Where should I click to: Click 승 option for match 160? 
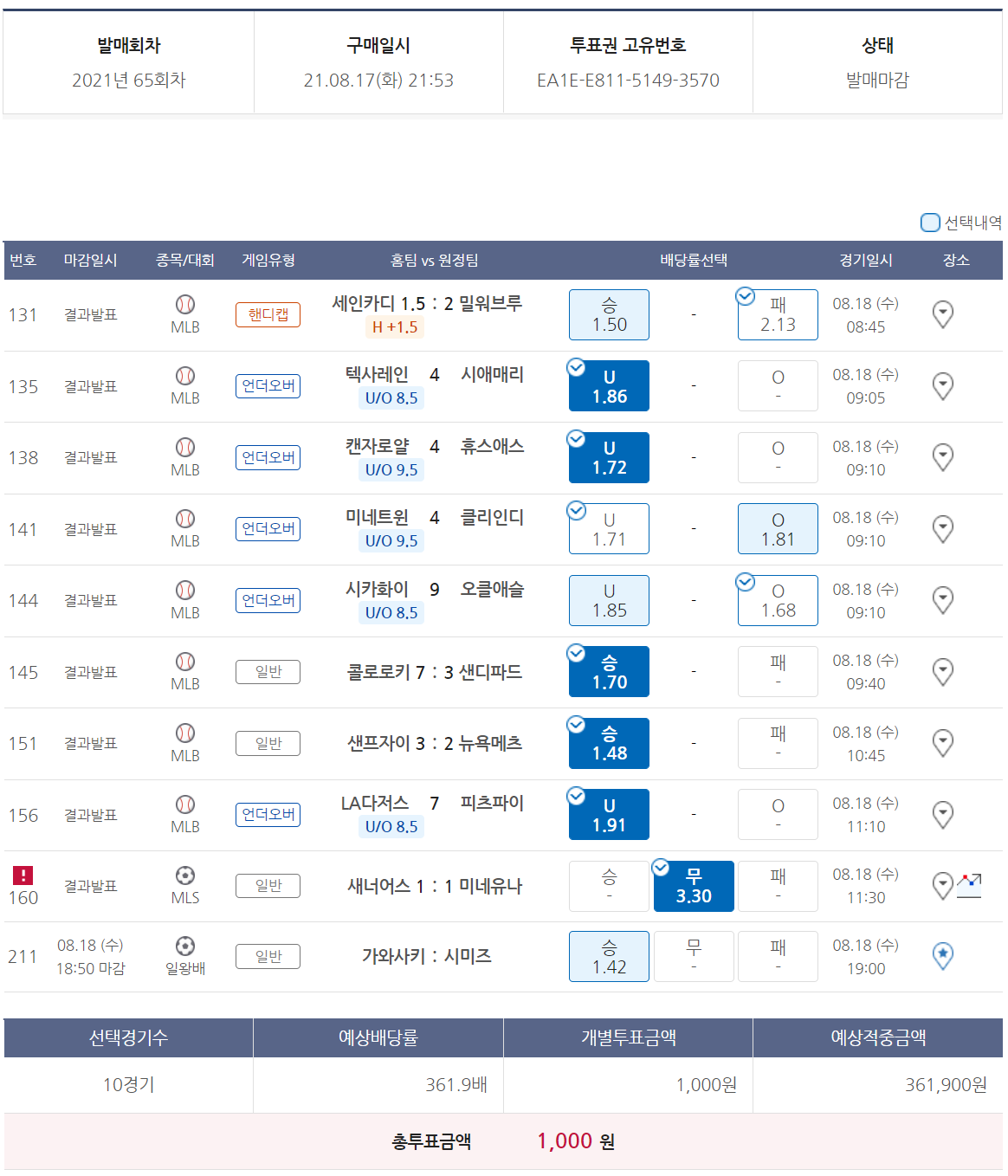coord(609,886)
